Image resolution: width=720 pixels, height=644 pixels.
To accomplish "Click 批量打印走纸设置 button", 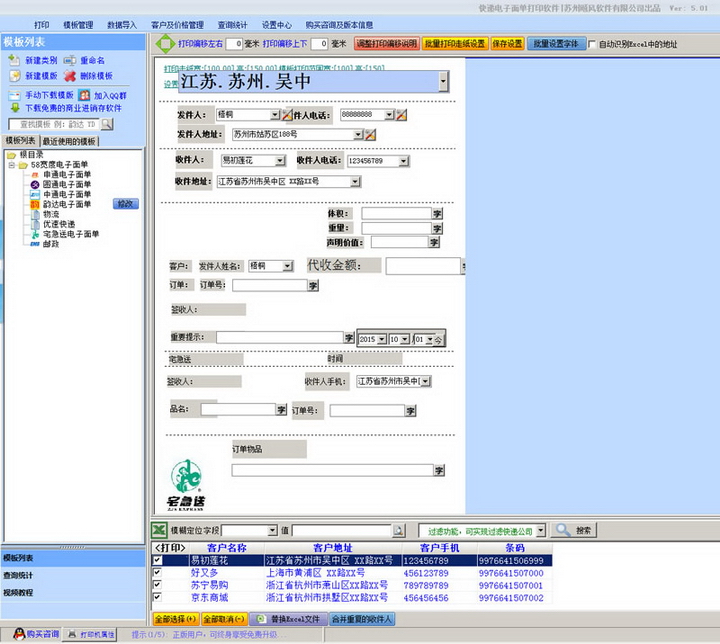I will [x=455, y=44].
